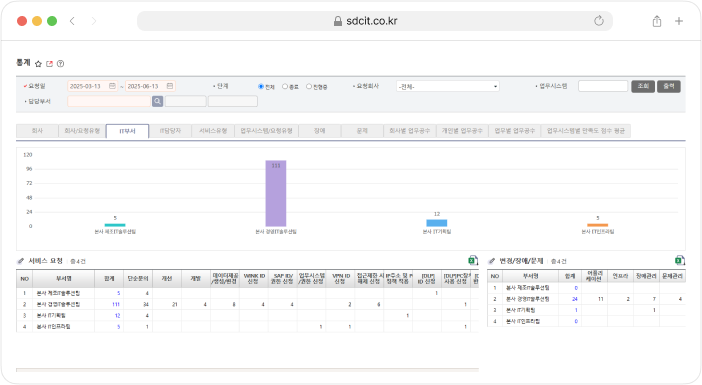Open calendar picker for end date 2025-06-13

170,86
